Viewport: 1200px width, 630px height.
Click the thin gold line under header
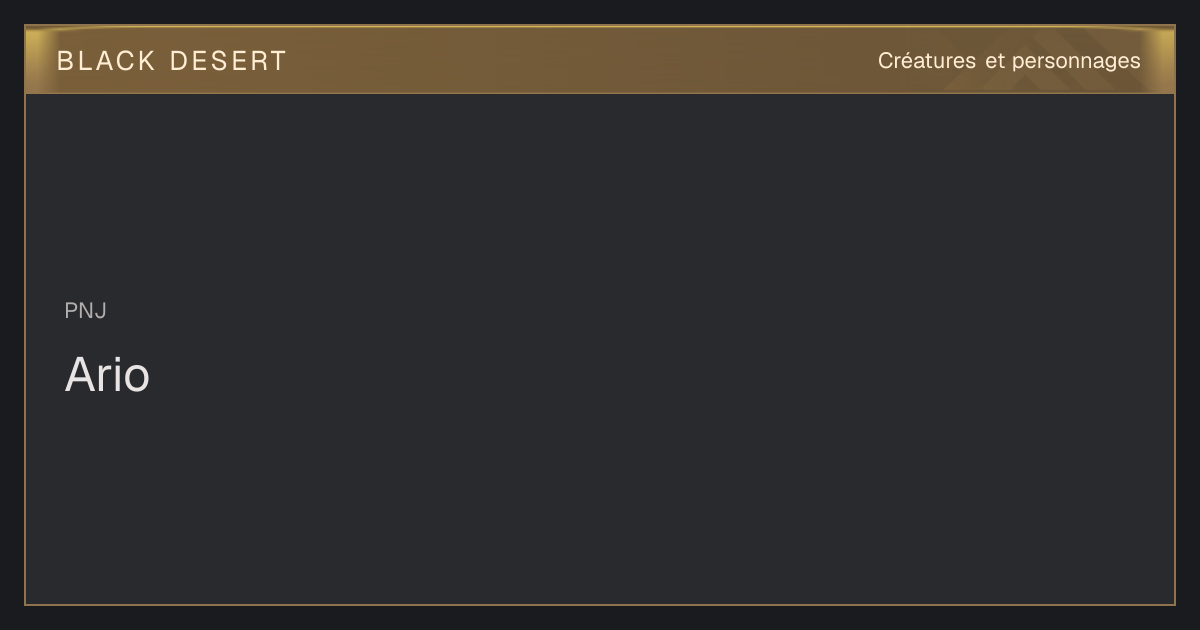coord(600,93)
